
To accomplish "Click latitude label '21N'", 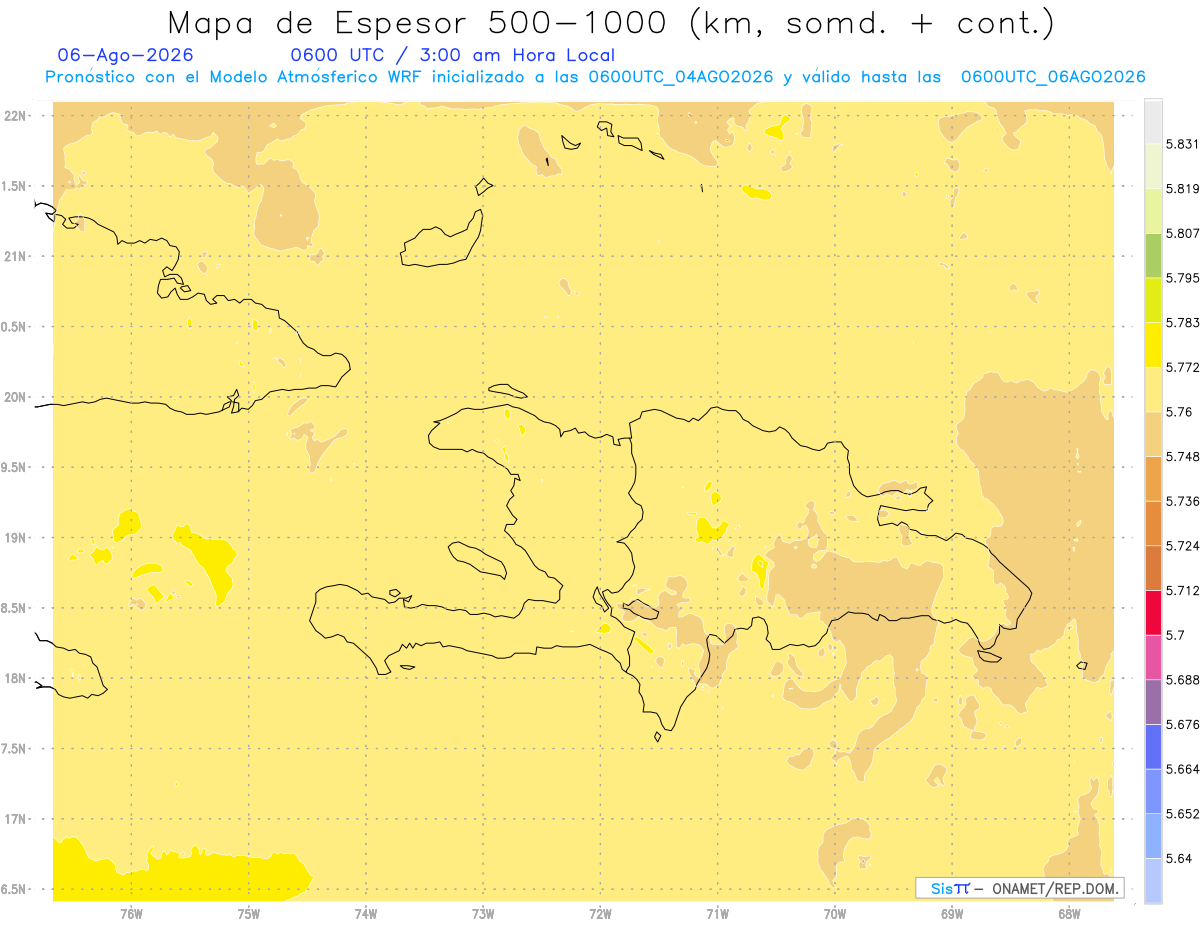I will (x=16, y=257).
